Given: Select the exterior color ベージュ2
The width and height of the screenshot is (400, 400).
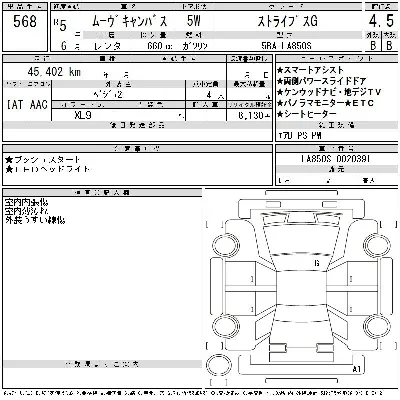Looking at the screenshot, I should pyautogui.click(x=108, y=95).
